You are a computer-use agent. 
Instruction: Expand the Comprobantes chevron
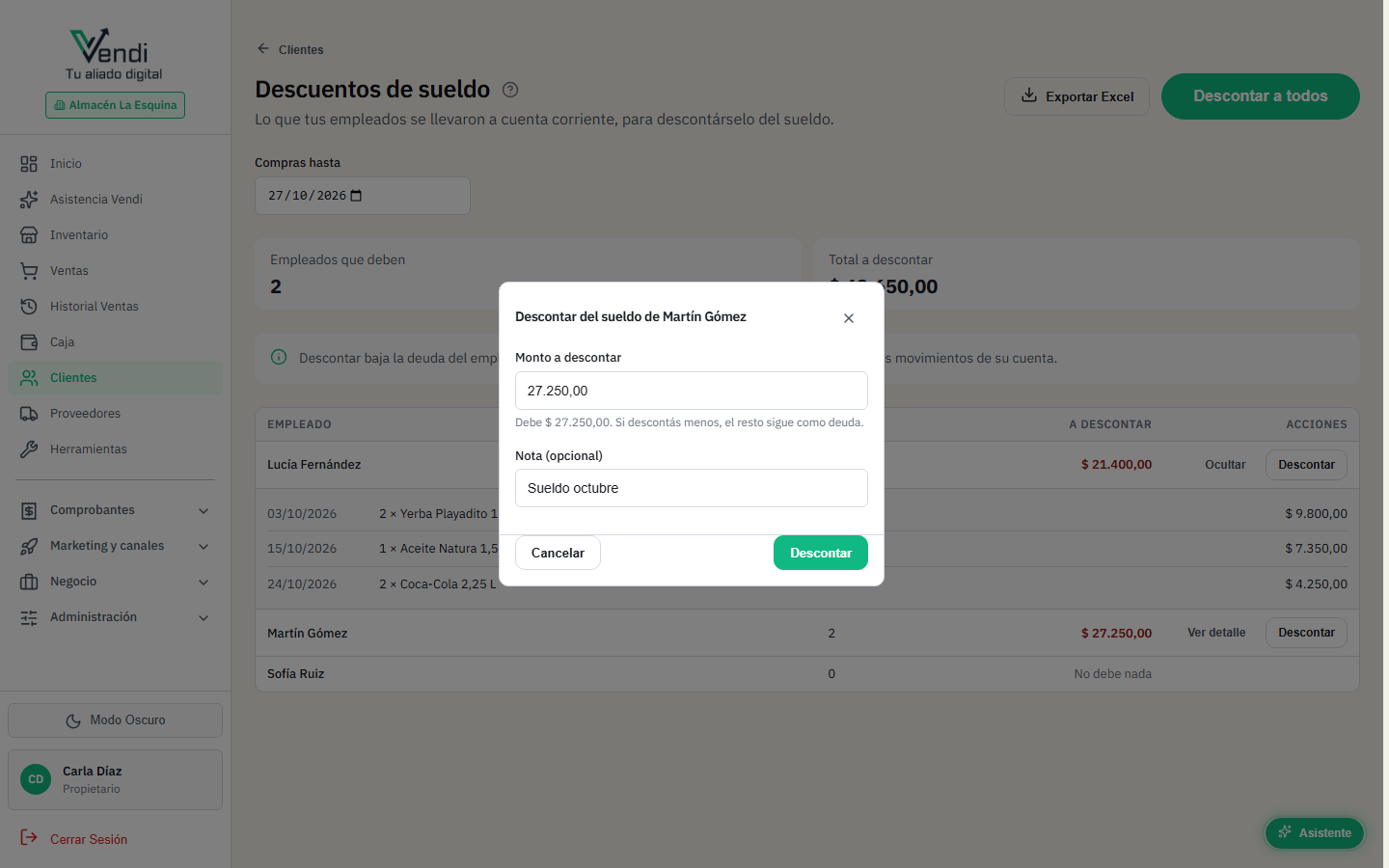(204, 510)
